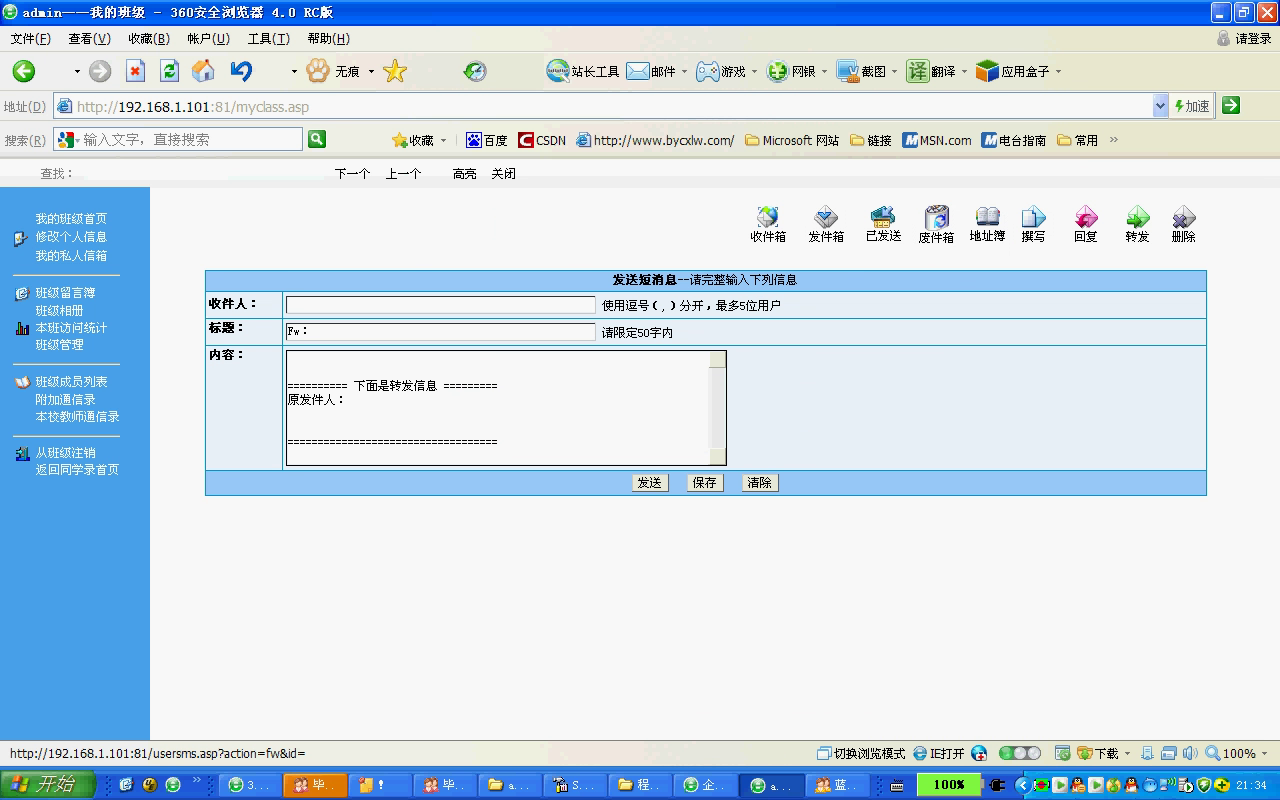Viewport: 1280px width, 800px height.
Task: Open the 地址簿 address book icon
Action: (987, 224)
